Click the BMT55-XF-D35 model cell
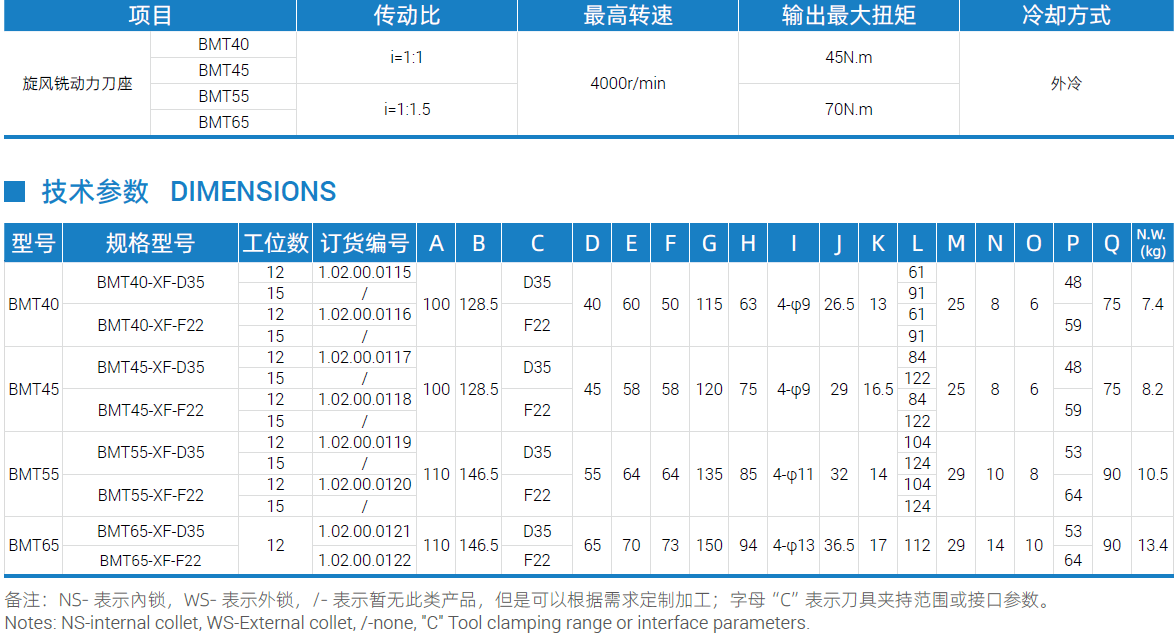This screenshot has width=1176, height=633. click(x=151, y=452)
